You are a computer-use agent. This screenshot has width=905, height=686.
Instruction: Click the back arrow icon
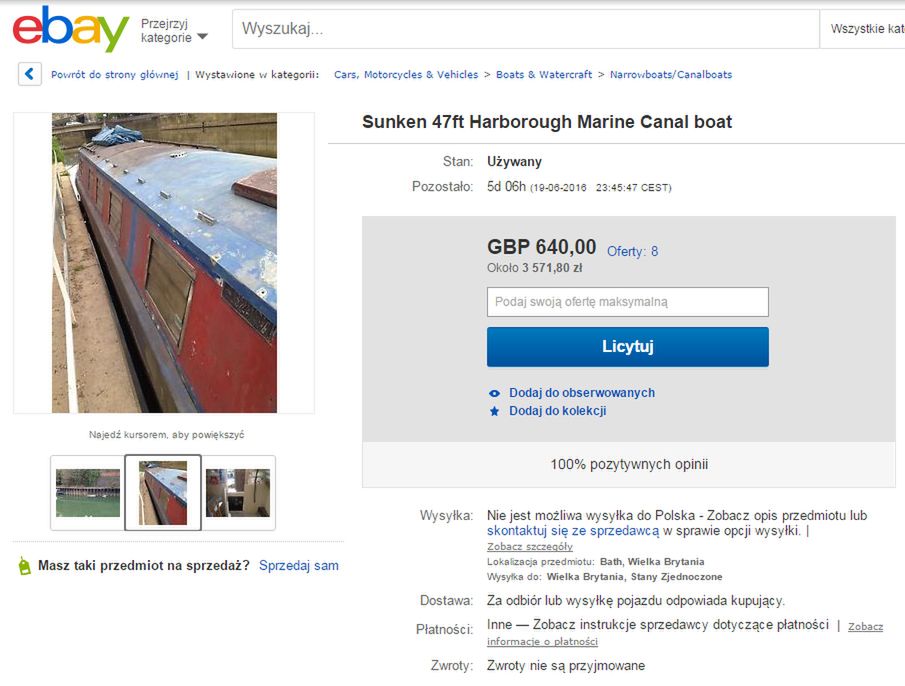click(30, 74)
